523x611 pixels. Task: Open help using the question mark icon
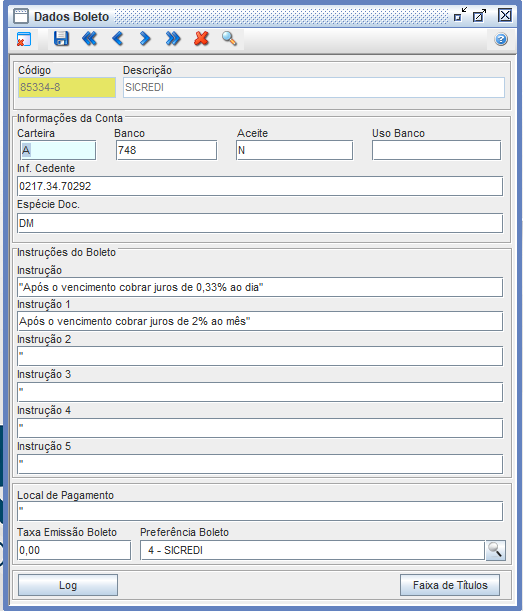(501, 39)
